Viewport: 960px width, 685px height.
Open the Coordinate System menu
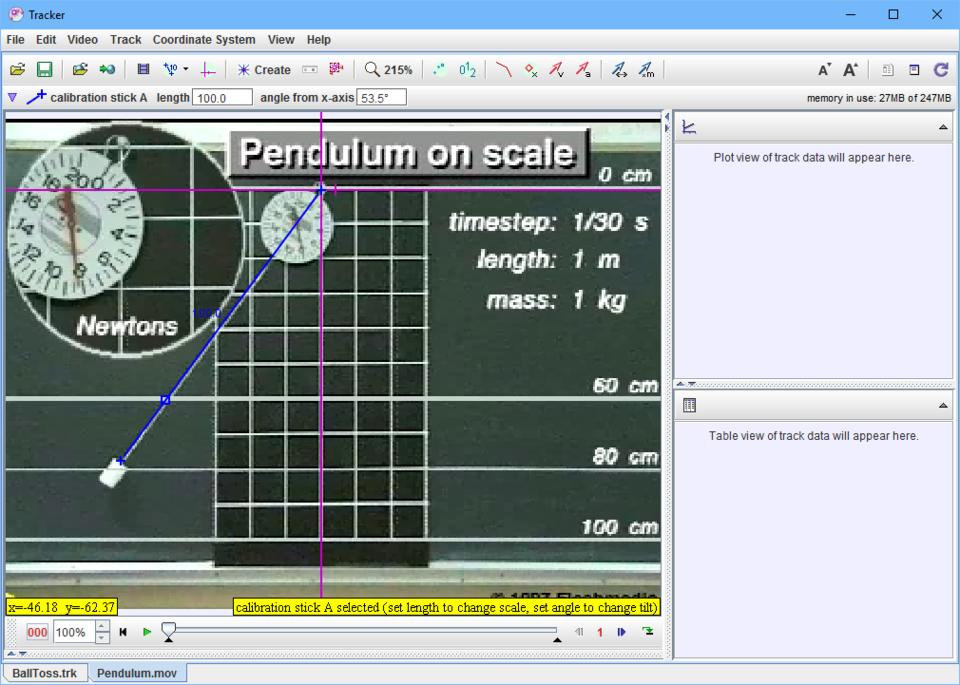click(204, 40)
